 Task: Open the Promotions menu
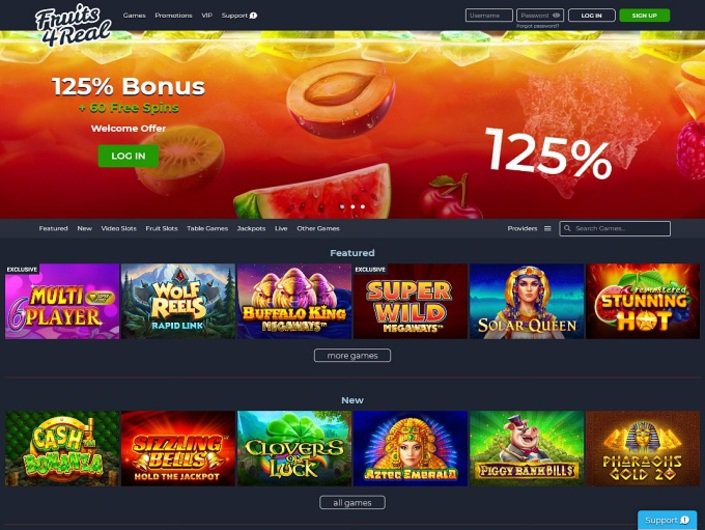173,15
